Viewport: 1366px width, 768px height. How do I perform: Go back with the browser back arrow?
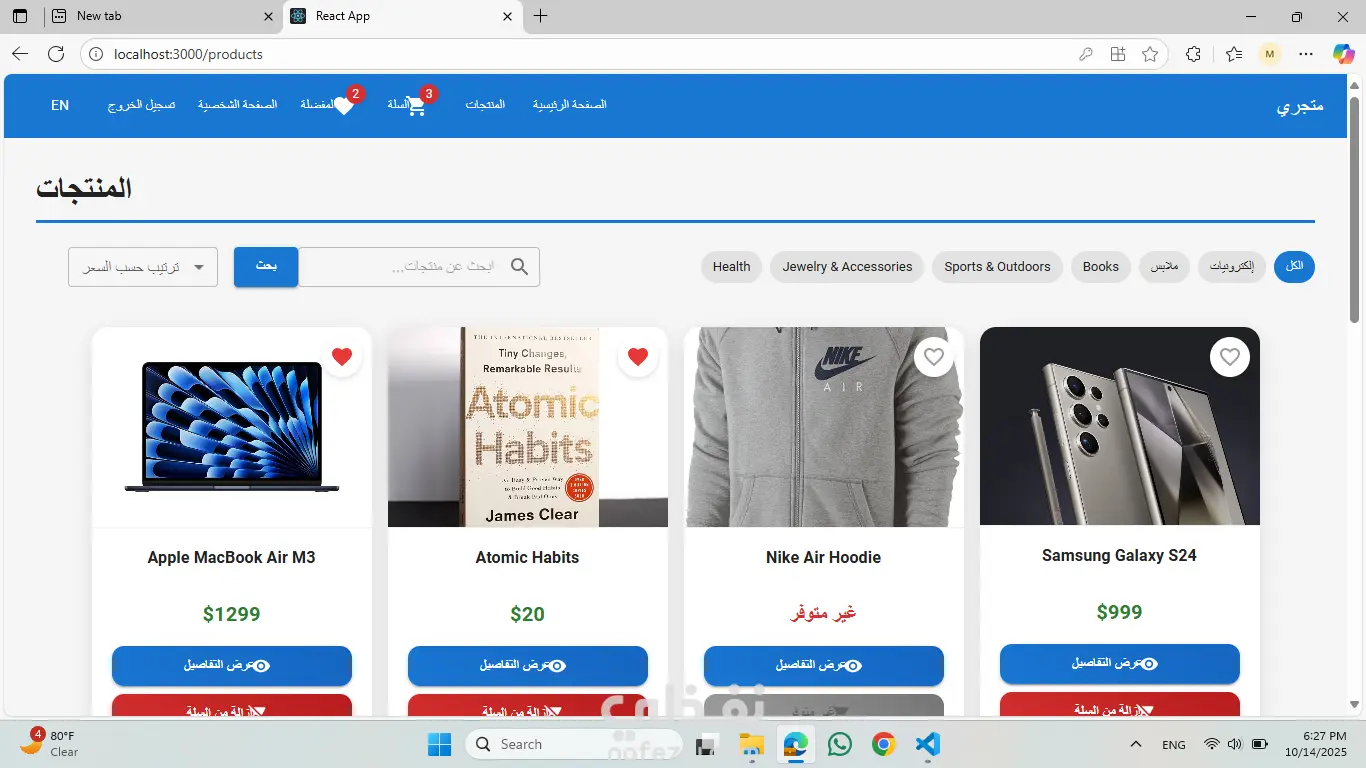(x=20, y=54)
